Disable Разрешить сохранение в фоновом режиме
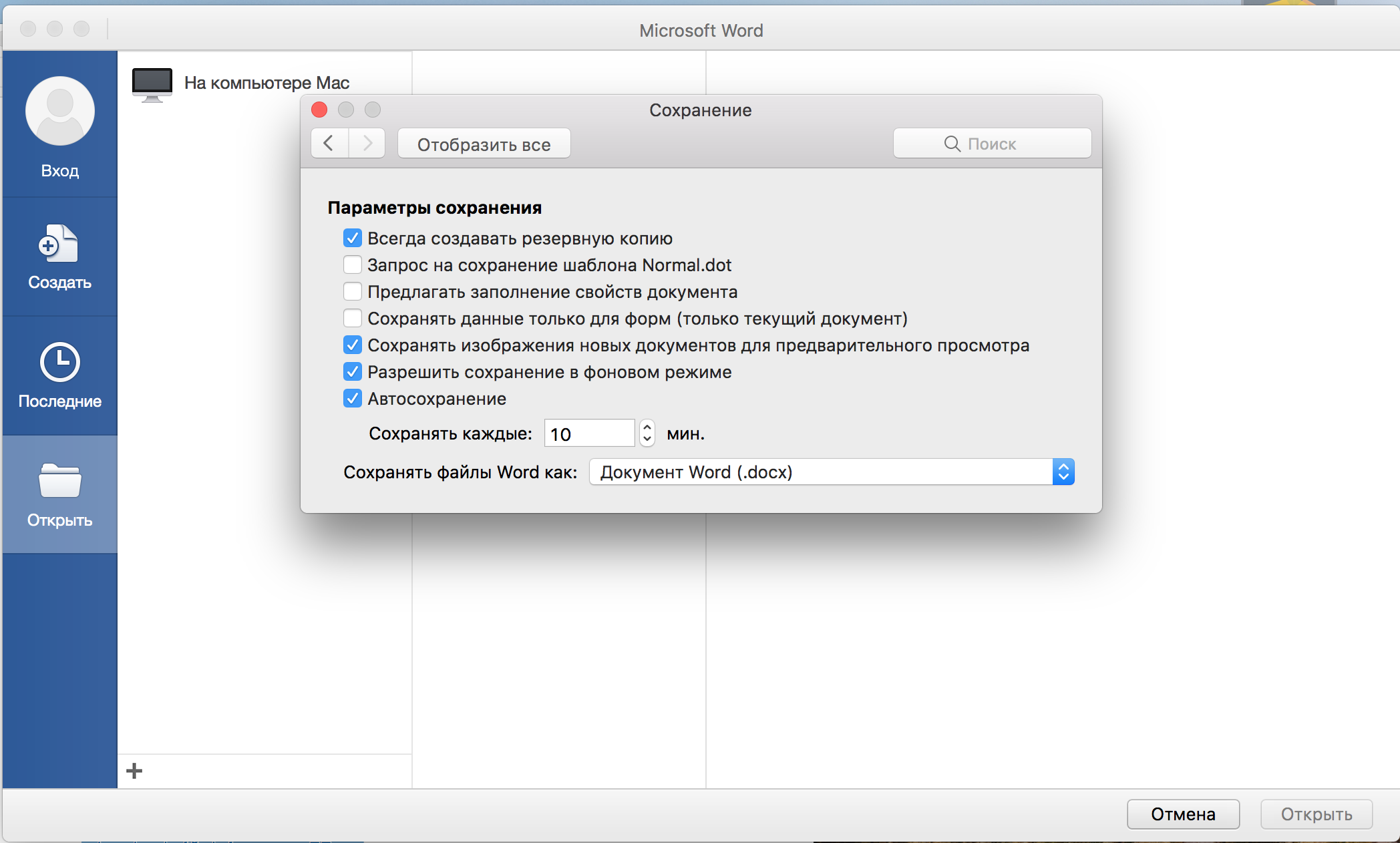Image resolution: width=1400 pixels, height=843 pixels. click(353, 372)
